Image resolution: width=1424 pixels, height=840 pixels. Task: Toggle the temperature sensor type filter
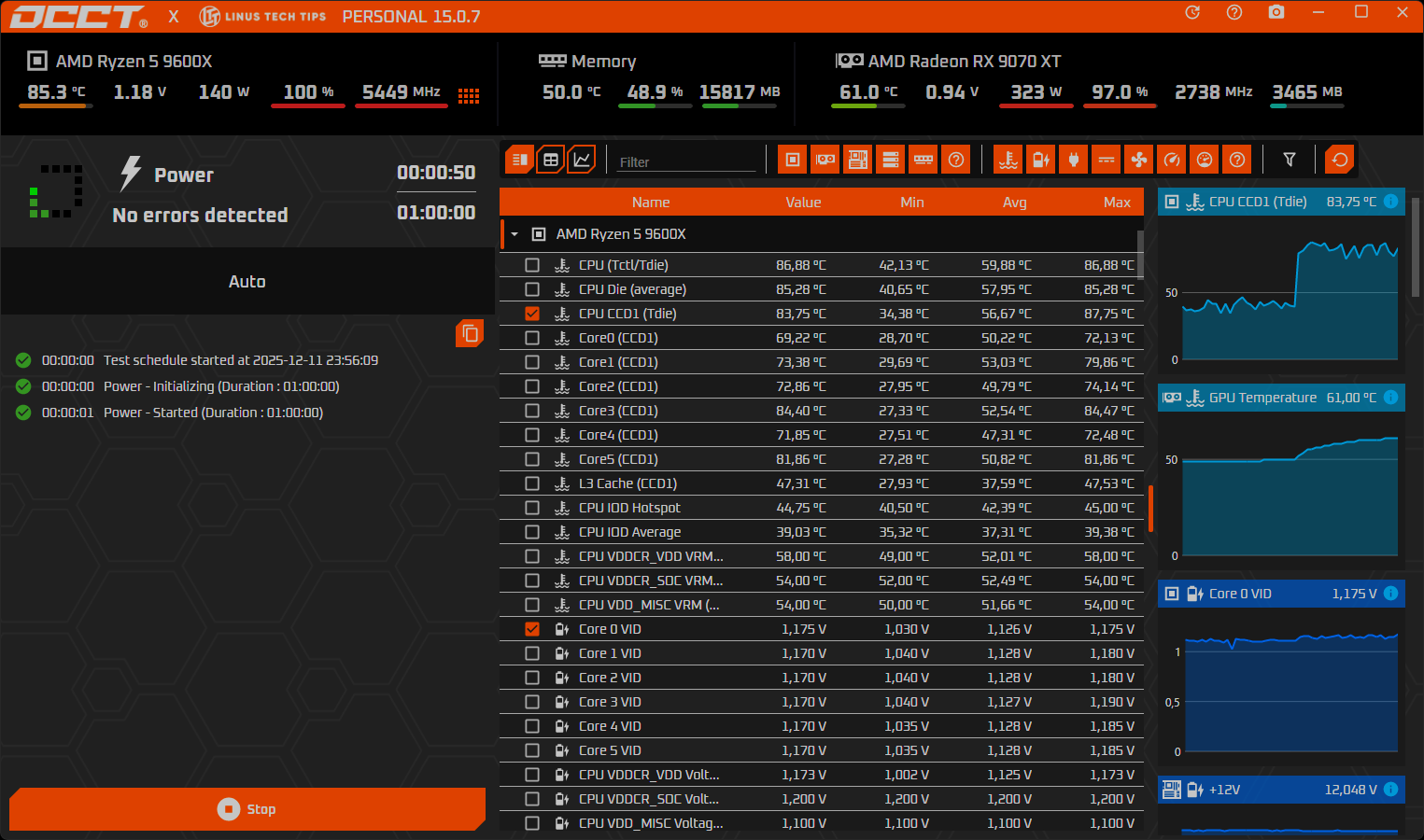(1008, 160)
